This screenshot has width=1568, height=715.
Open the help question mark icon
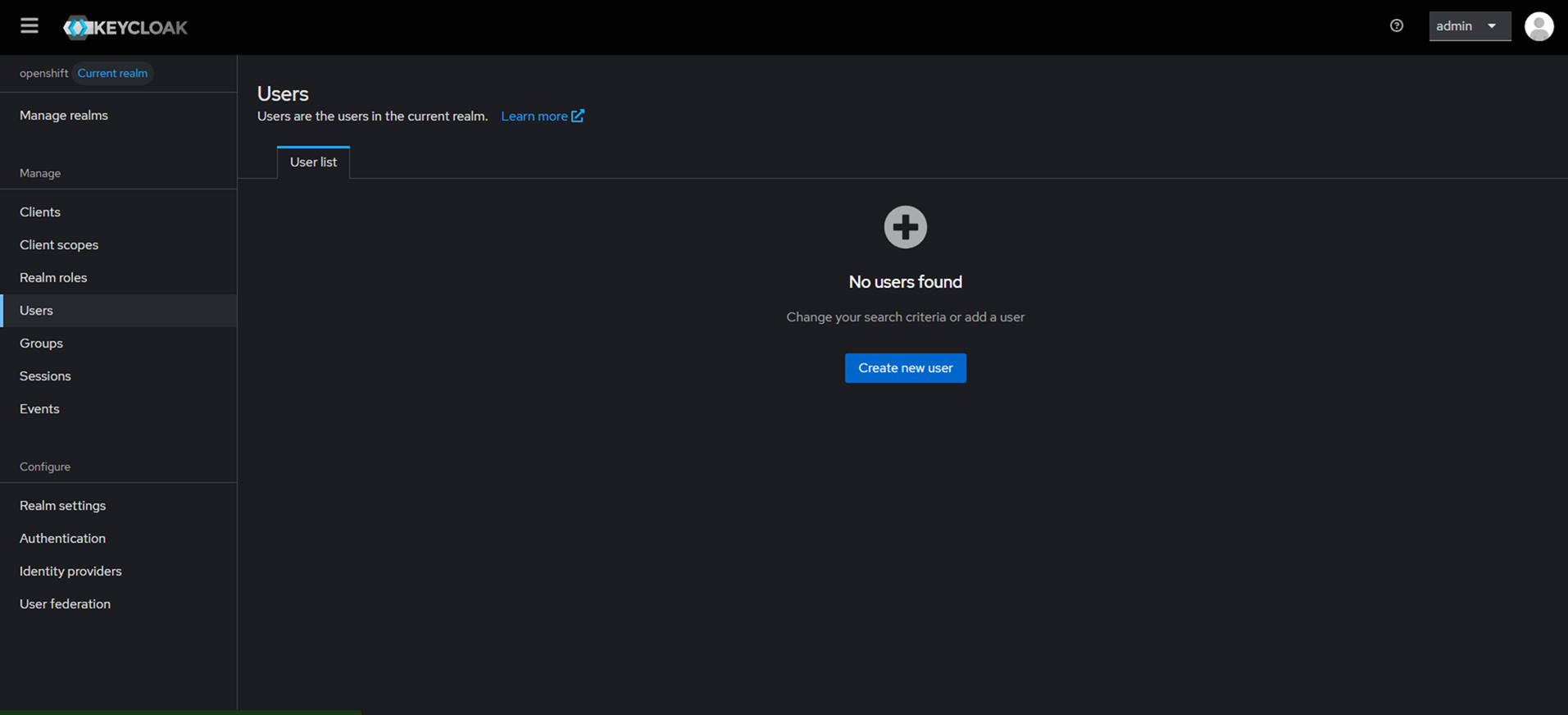click(x=1397, y=26)
